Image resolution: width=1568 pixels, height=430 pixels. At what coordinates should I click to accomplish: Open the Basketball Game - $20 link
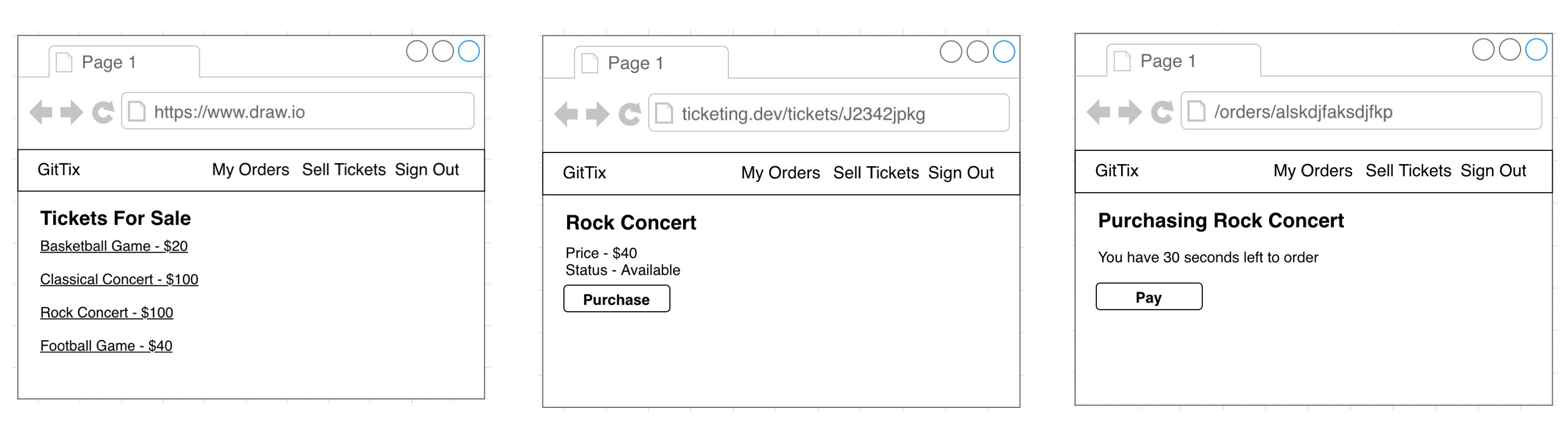114,246
